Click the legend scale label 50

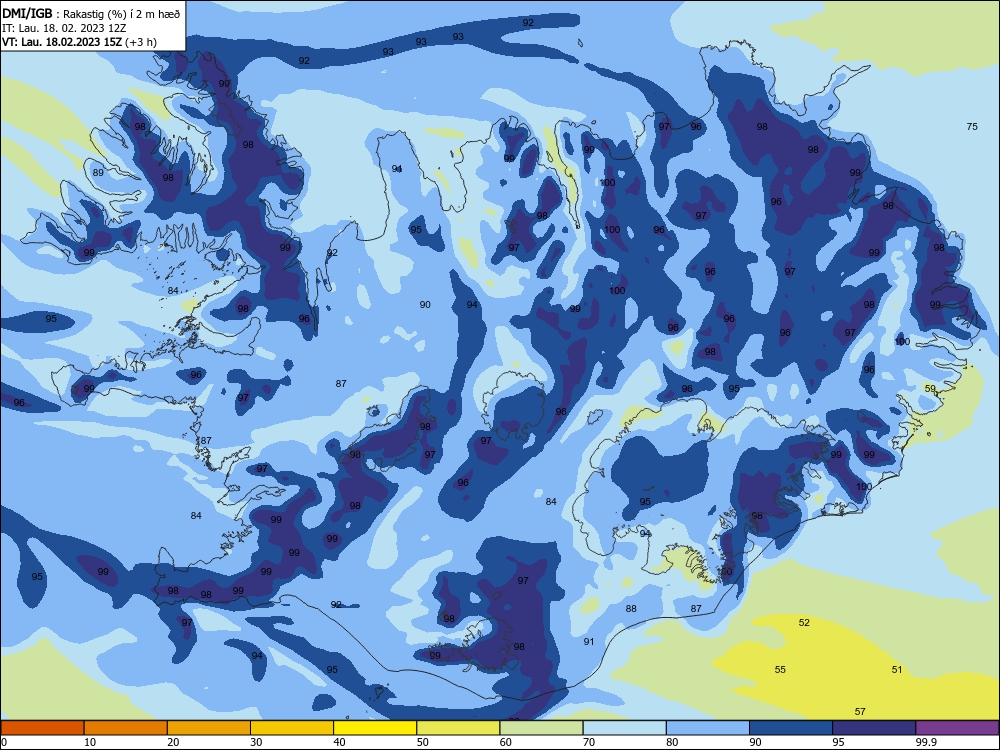pos(423,742)
